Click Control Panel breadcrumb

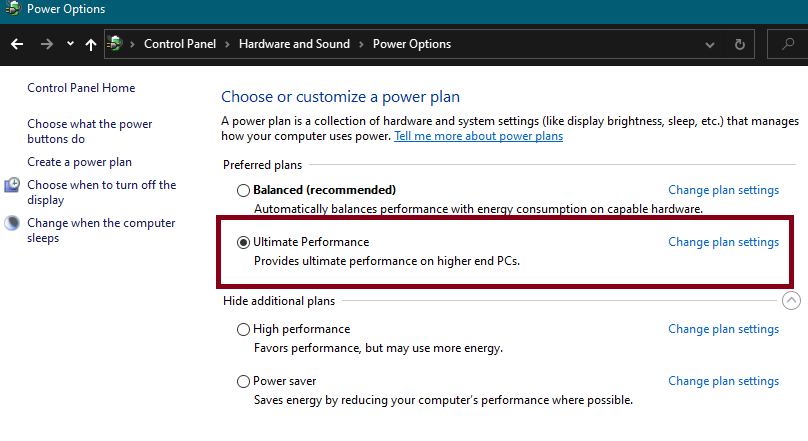point(180,44)
